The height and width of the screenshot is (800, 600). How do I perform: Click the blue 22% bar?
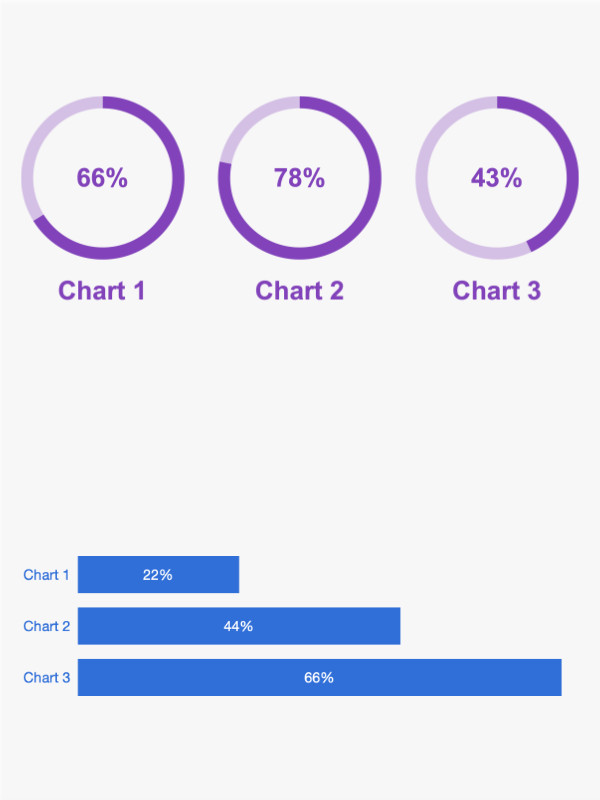point(158,574)
